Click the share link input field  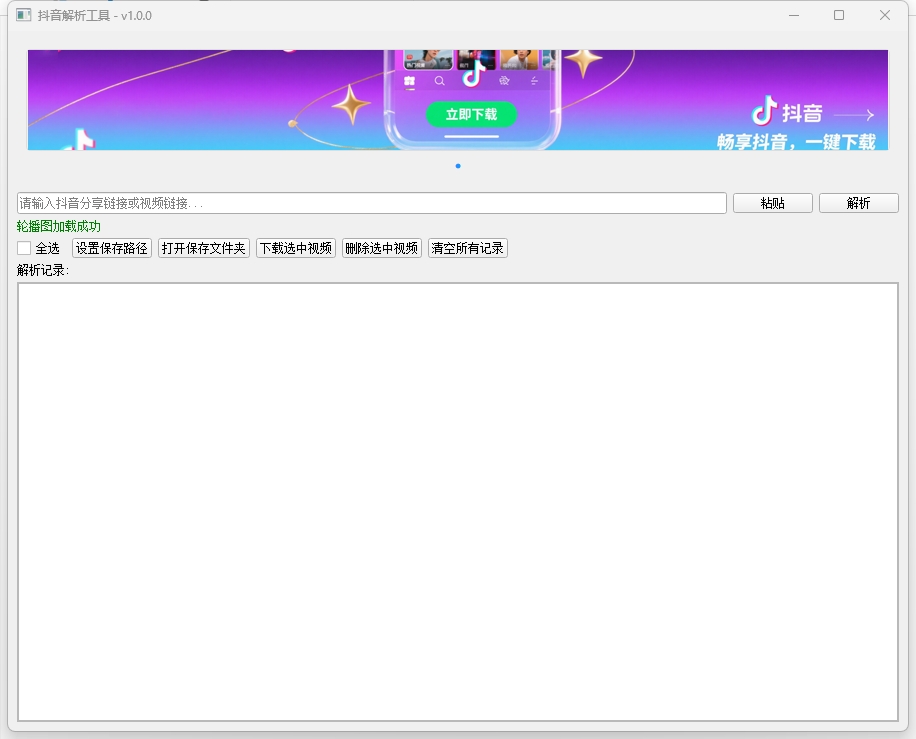(371, 203)
